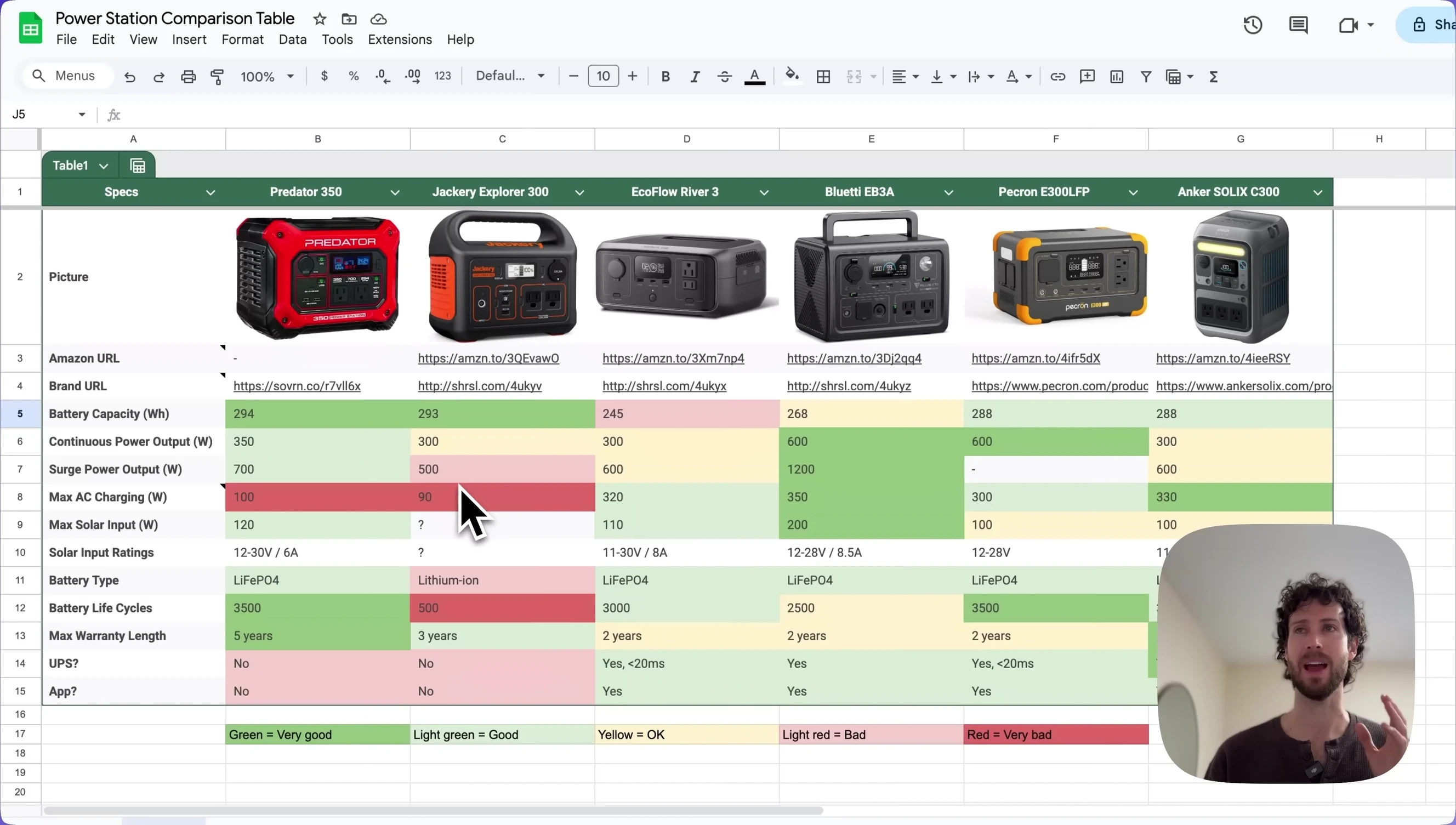Open version history clock icon
This screenshot has width=1456, height=825.
coord(1253,25)
